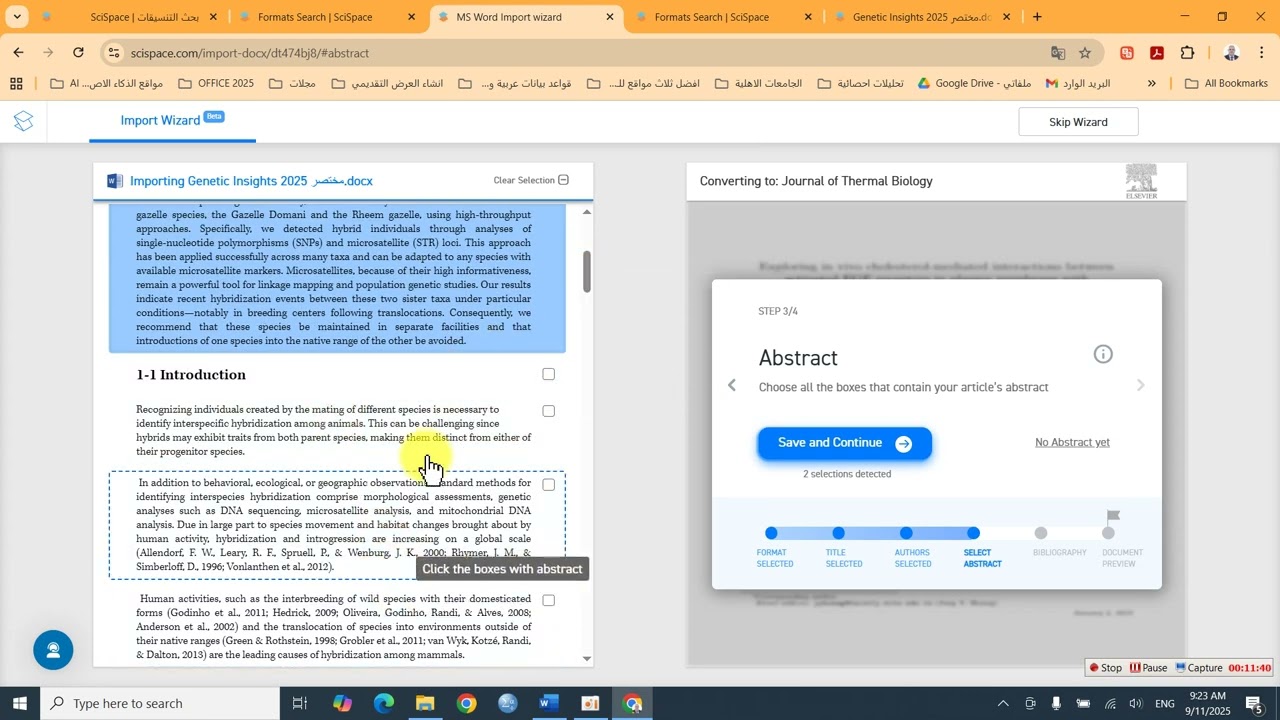Click the Windows taskbar search box
Viewport: 1280px width, 720px height.
(x=160, y=703)
